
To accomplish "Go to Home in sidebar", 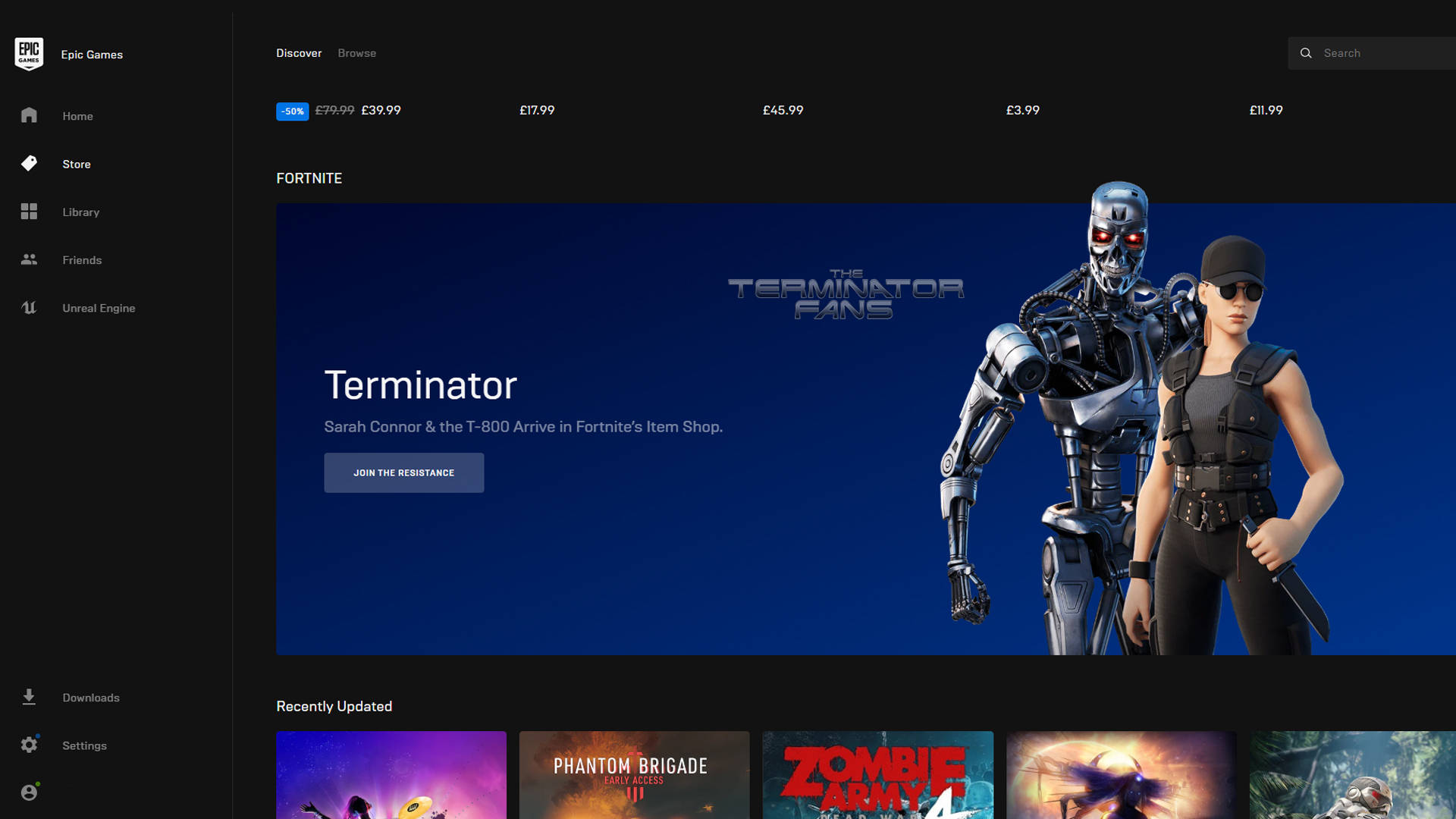I will [77, 116].
